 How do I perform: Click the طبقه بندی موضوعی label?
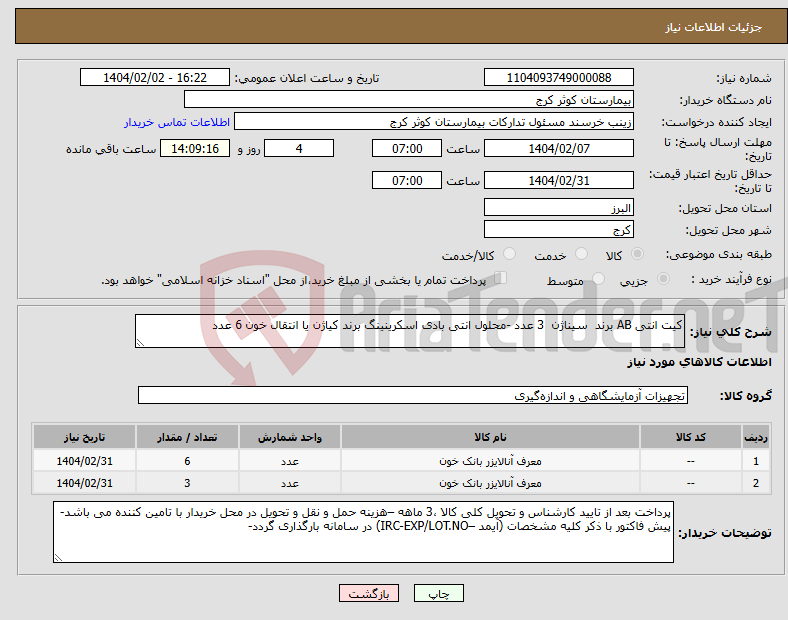point(719,255)
